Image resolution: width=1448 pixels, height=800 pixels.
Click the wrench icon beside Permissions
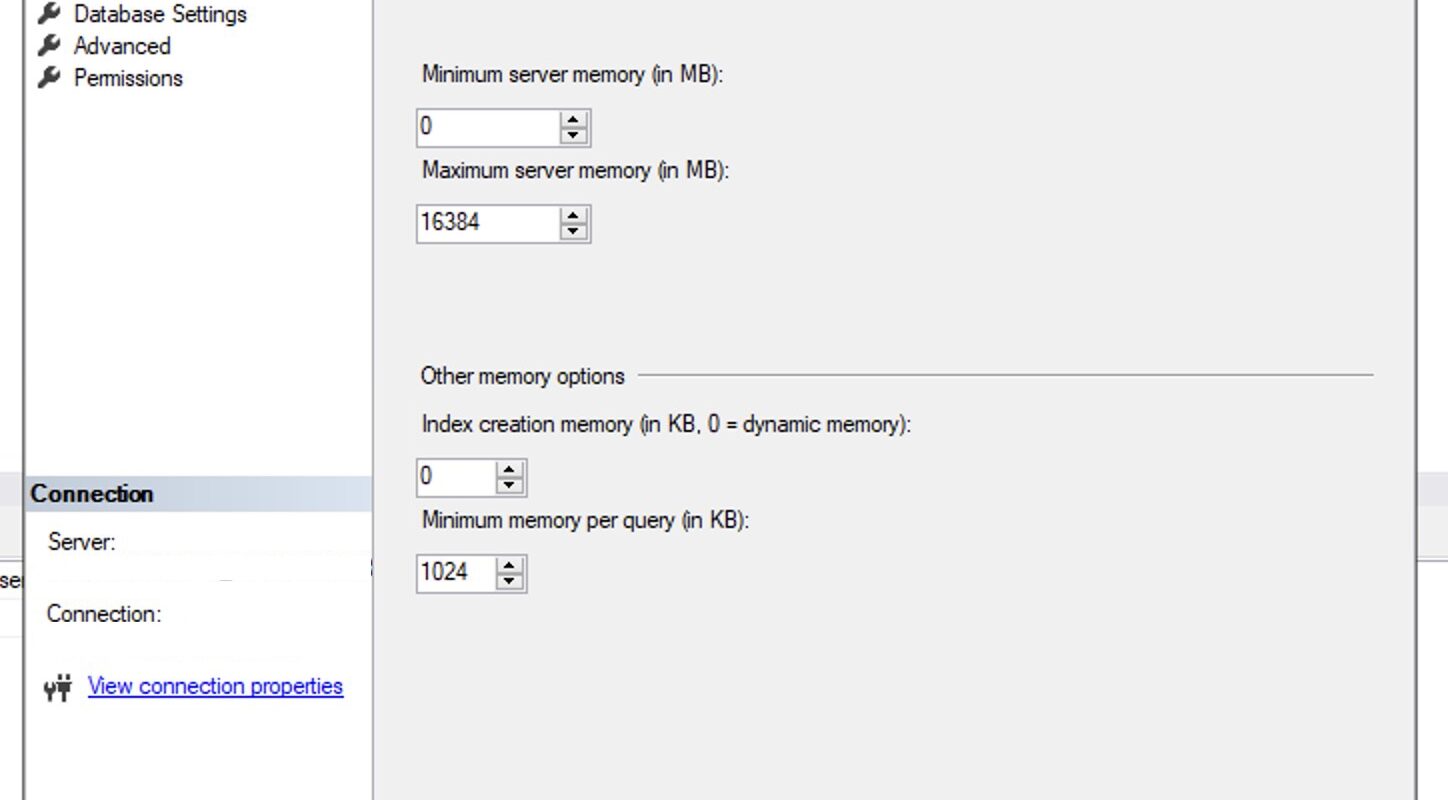(49, 78)
